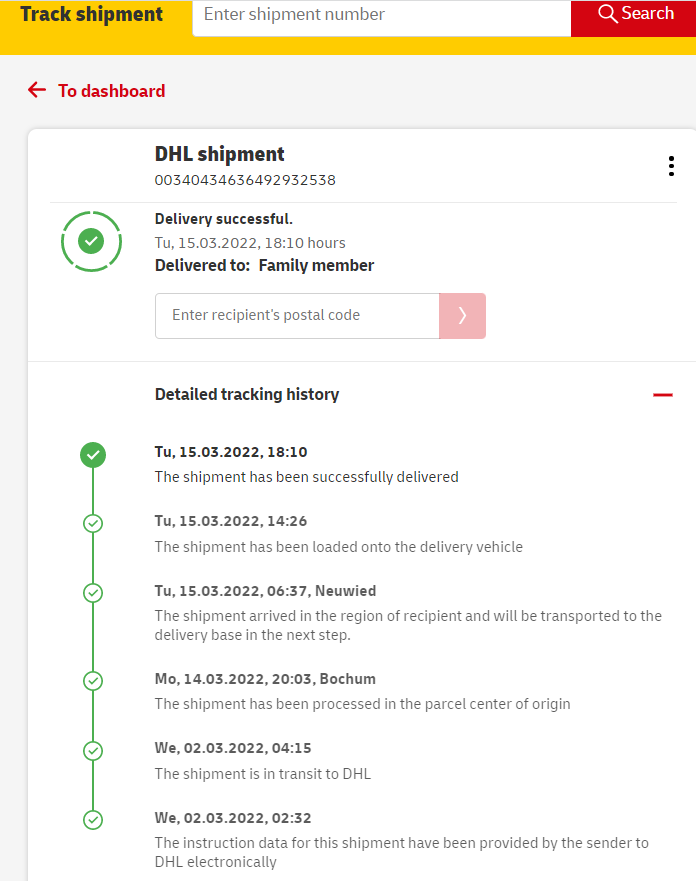This screenshot has height=881, width=696.
Task: Click the red Search button
Action: tap(634, 15)
